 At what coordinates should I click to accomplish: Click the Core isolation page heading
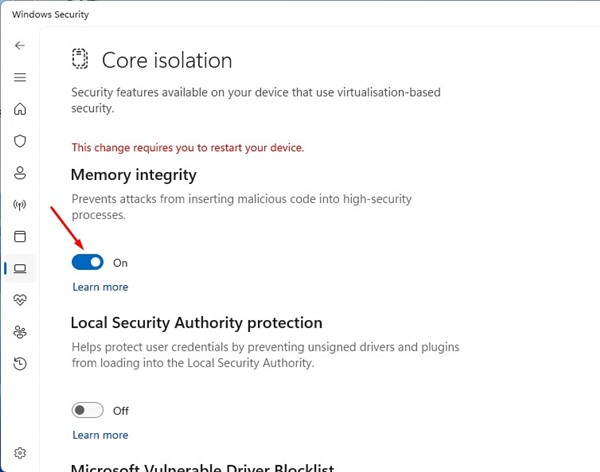click(167, 60)
